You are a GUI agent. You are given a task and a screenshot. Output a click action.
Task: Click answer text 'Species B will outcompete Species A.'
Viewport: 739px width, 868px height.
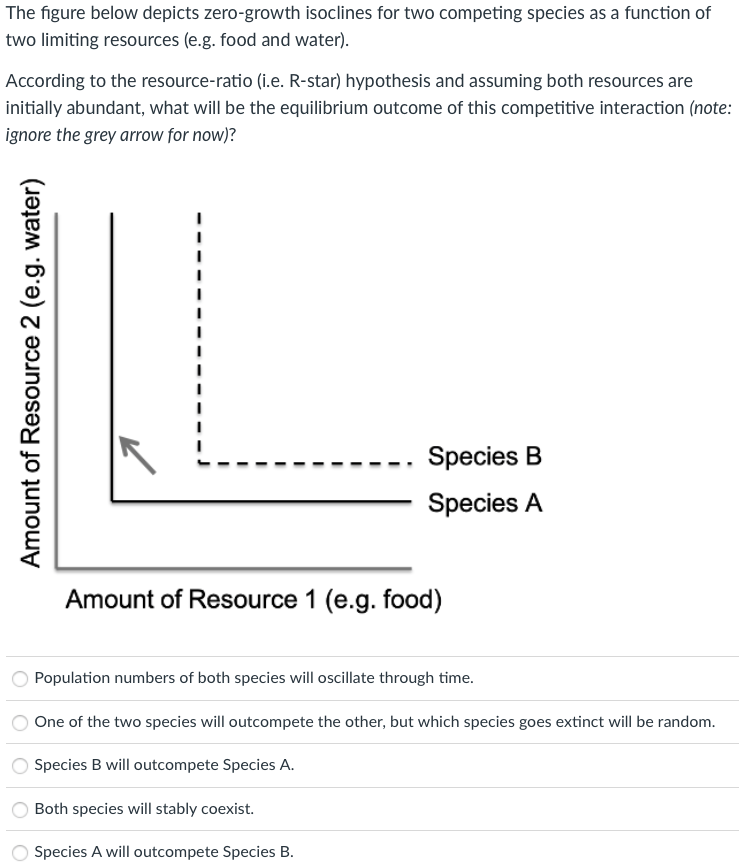[x=164, y=765]
